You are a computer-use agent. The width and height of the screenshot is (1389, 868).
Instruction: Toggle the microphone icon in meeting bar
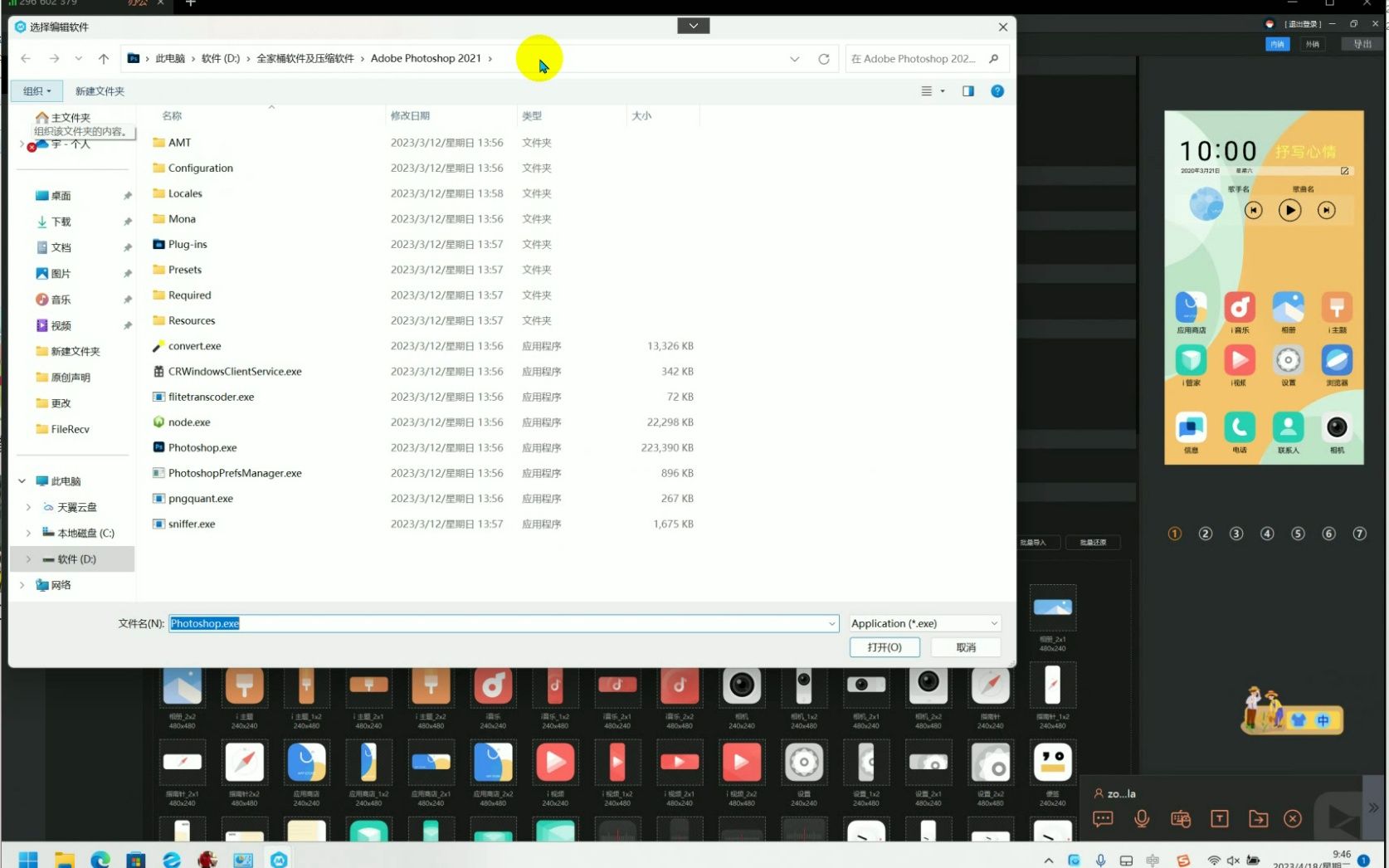(x=1142, y=819)
